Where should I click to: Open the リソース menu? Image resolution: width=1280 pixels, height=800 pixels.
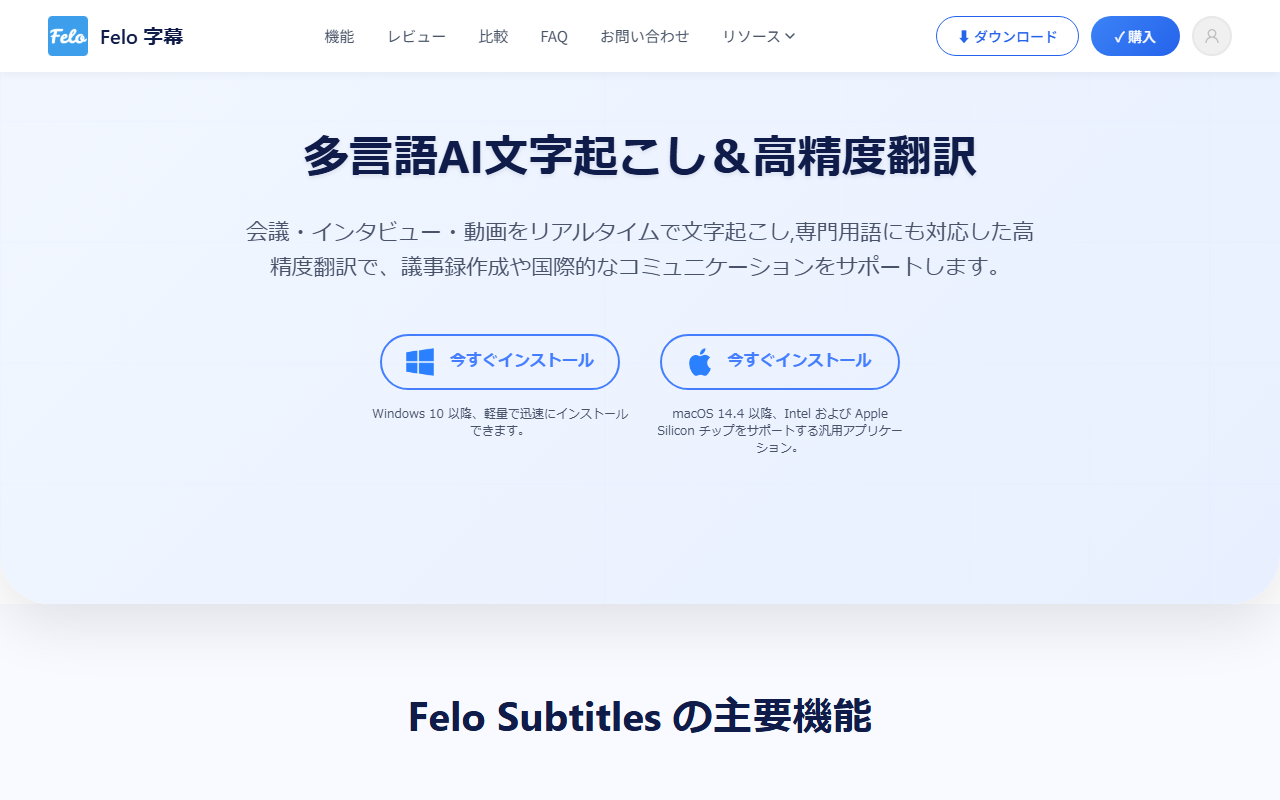click(752, 37)
